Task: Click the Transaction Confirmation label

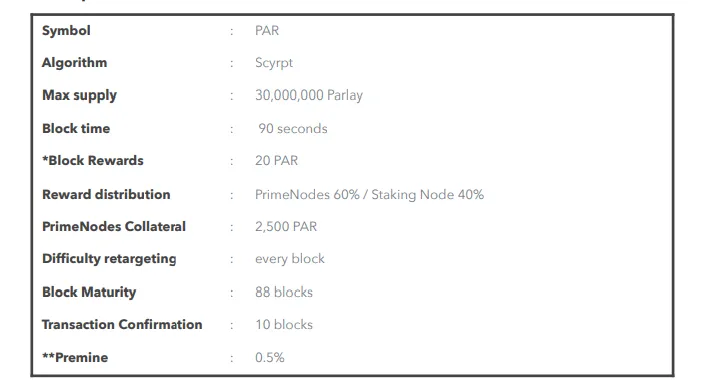Action: pyautogui.click(x=122, y=325)
